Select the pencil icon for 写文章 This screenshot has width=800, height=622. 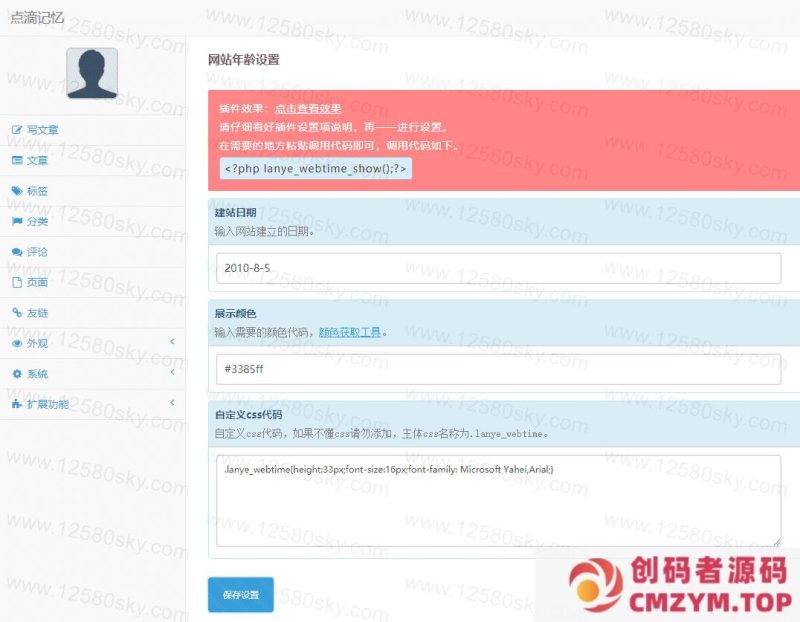pyautogui.click(x=15, y=128)
